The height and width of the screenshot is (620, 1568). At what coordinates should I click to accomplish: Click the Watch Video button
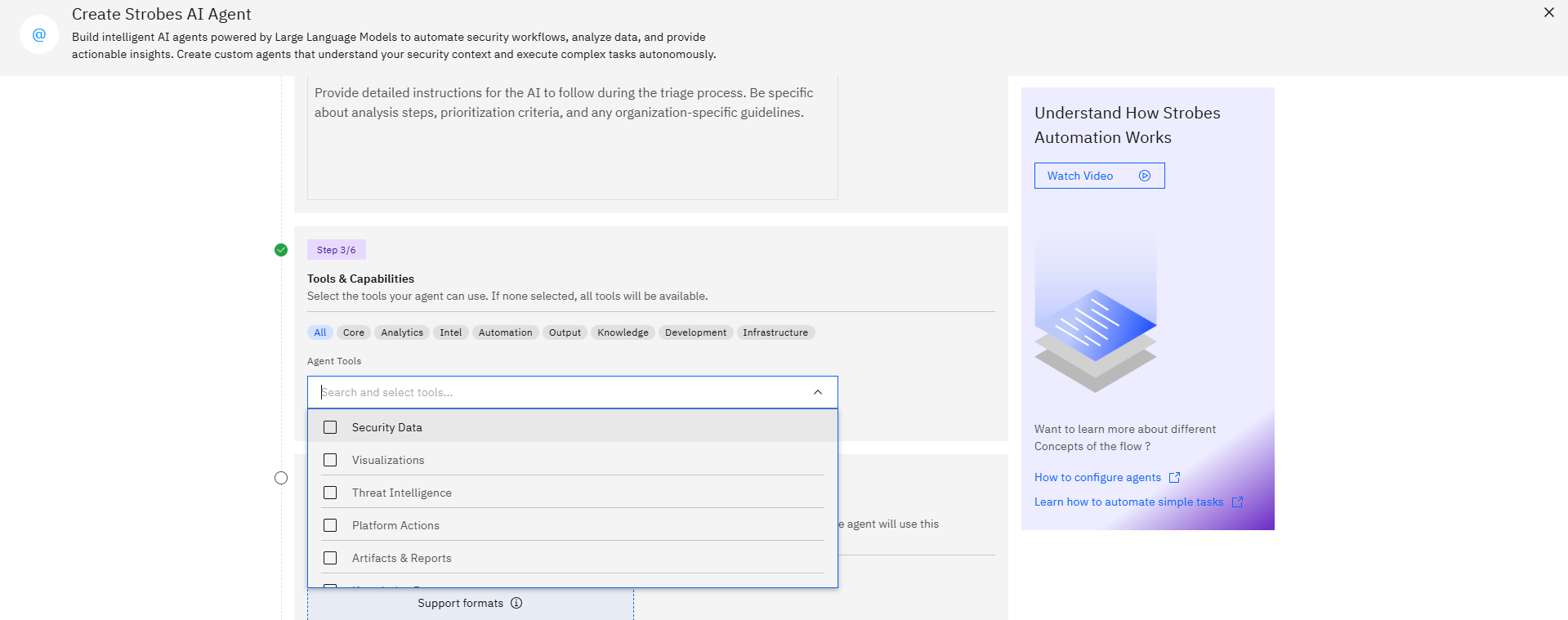(1099, 176)
